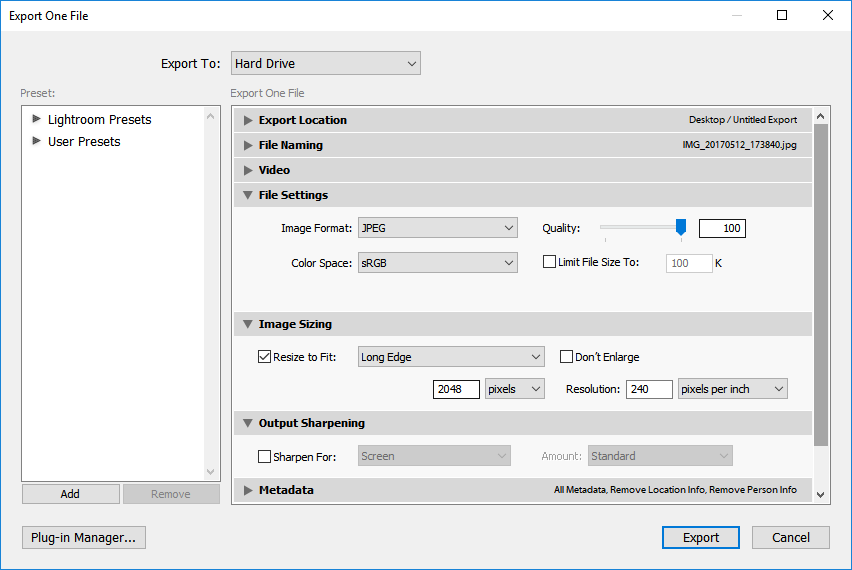This screenshot has height=570, width=852.
Task: Click the File Naming section header
Action: tap(523, 145)
